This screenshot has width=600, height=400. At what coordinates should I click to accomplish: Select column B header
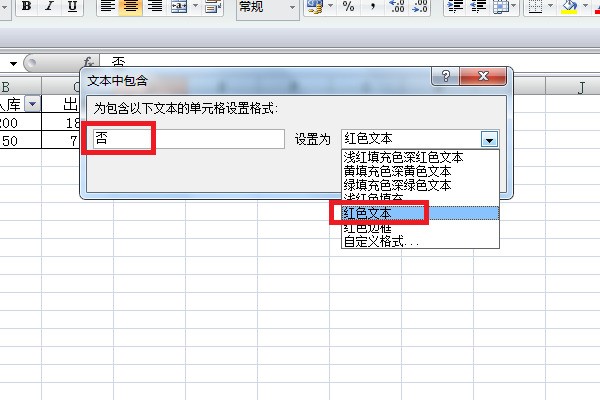(20, 87)
